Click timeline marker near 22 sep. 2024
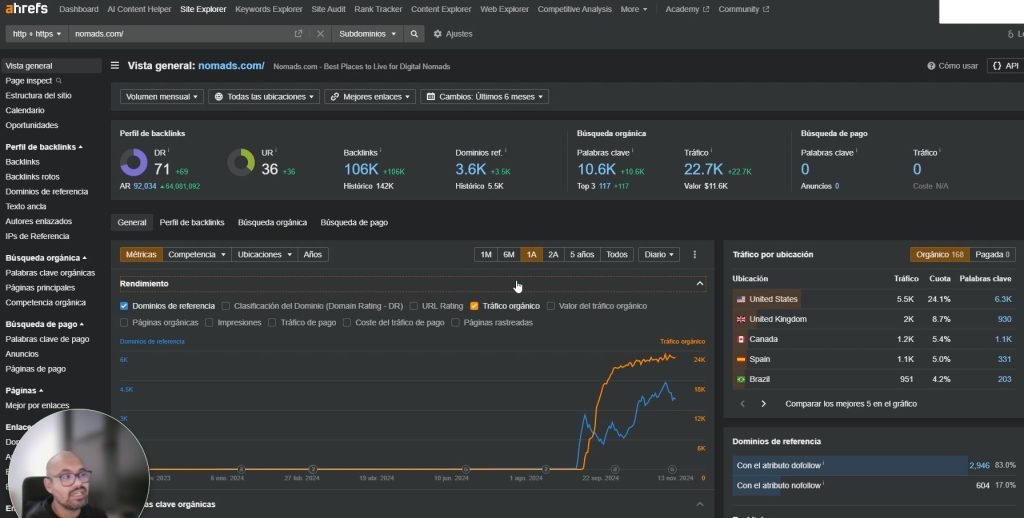 click(615, 469)
